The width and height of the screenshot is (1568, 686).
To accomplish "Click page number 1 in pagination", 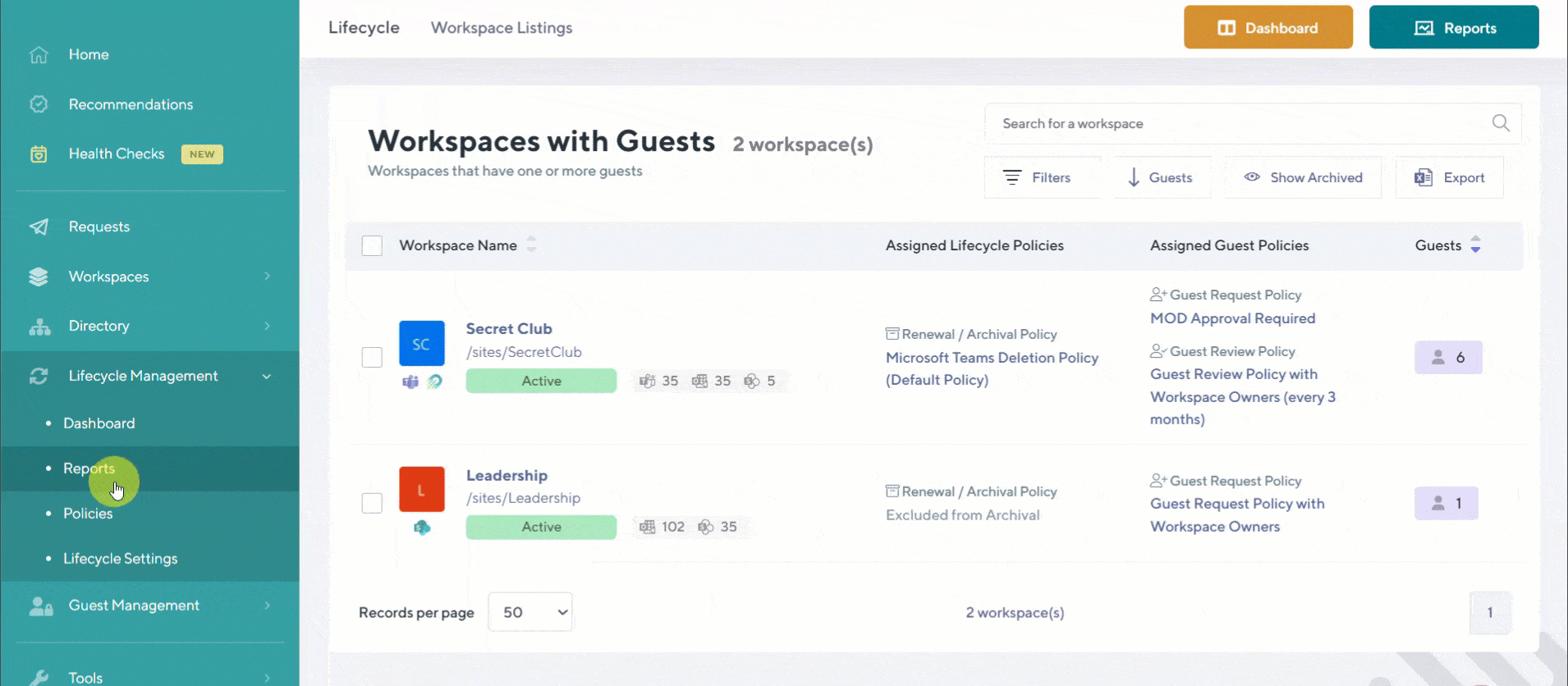I will [x=1490, y=612].
